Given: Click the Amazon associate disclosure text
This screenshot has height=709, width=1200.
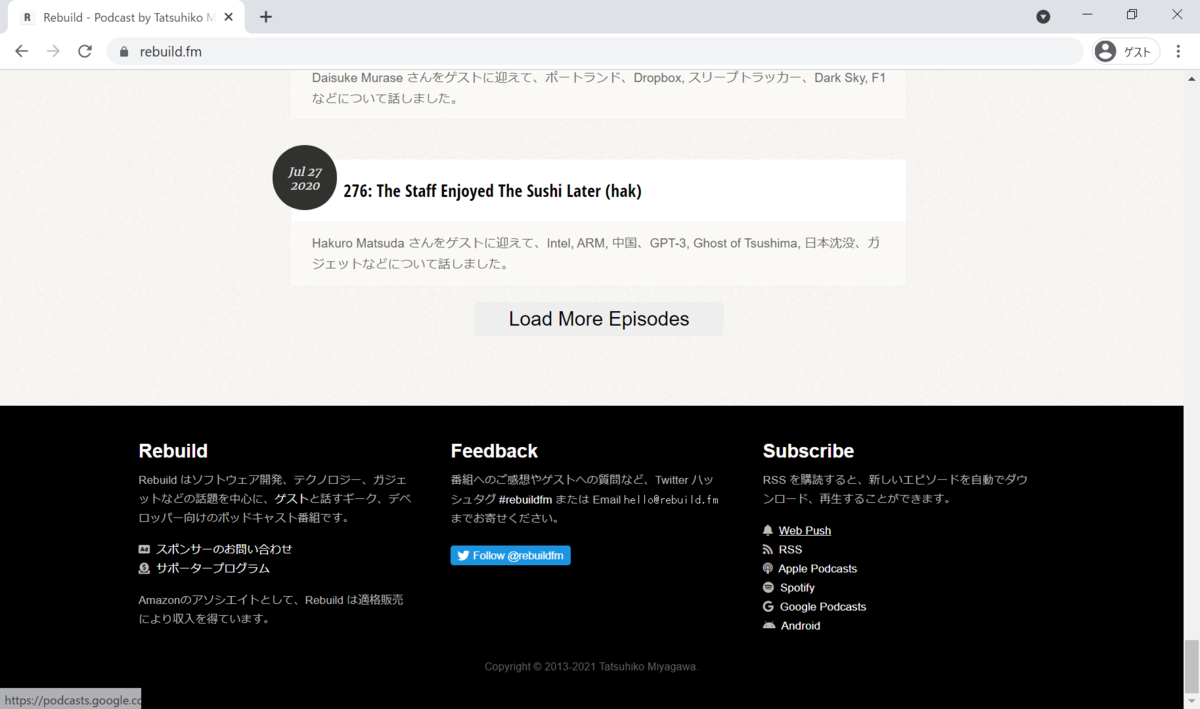Looking at the screenshot, I should click(271, 610).
